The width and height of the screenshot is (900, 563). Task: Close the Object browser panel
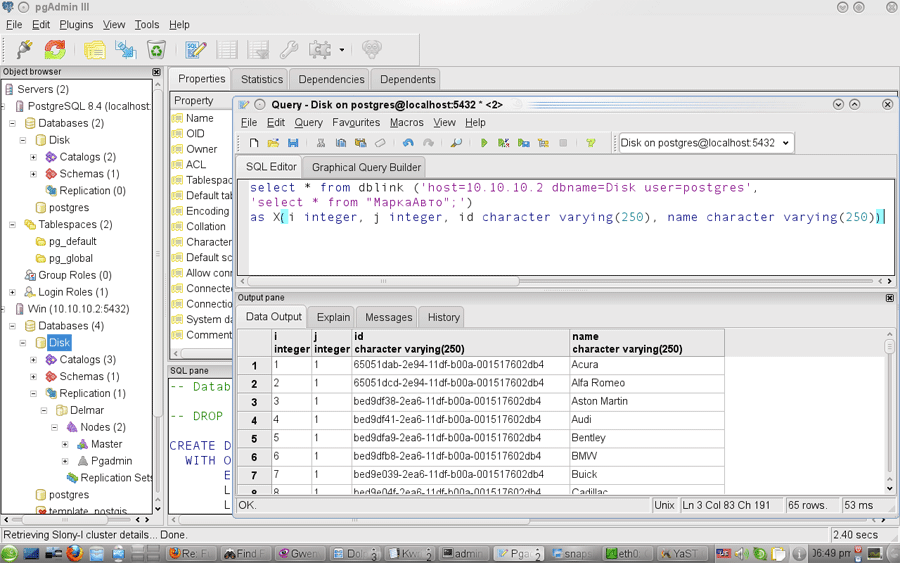(x=156, y=72)
